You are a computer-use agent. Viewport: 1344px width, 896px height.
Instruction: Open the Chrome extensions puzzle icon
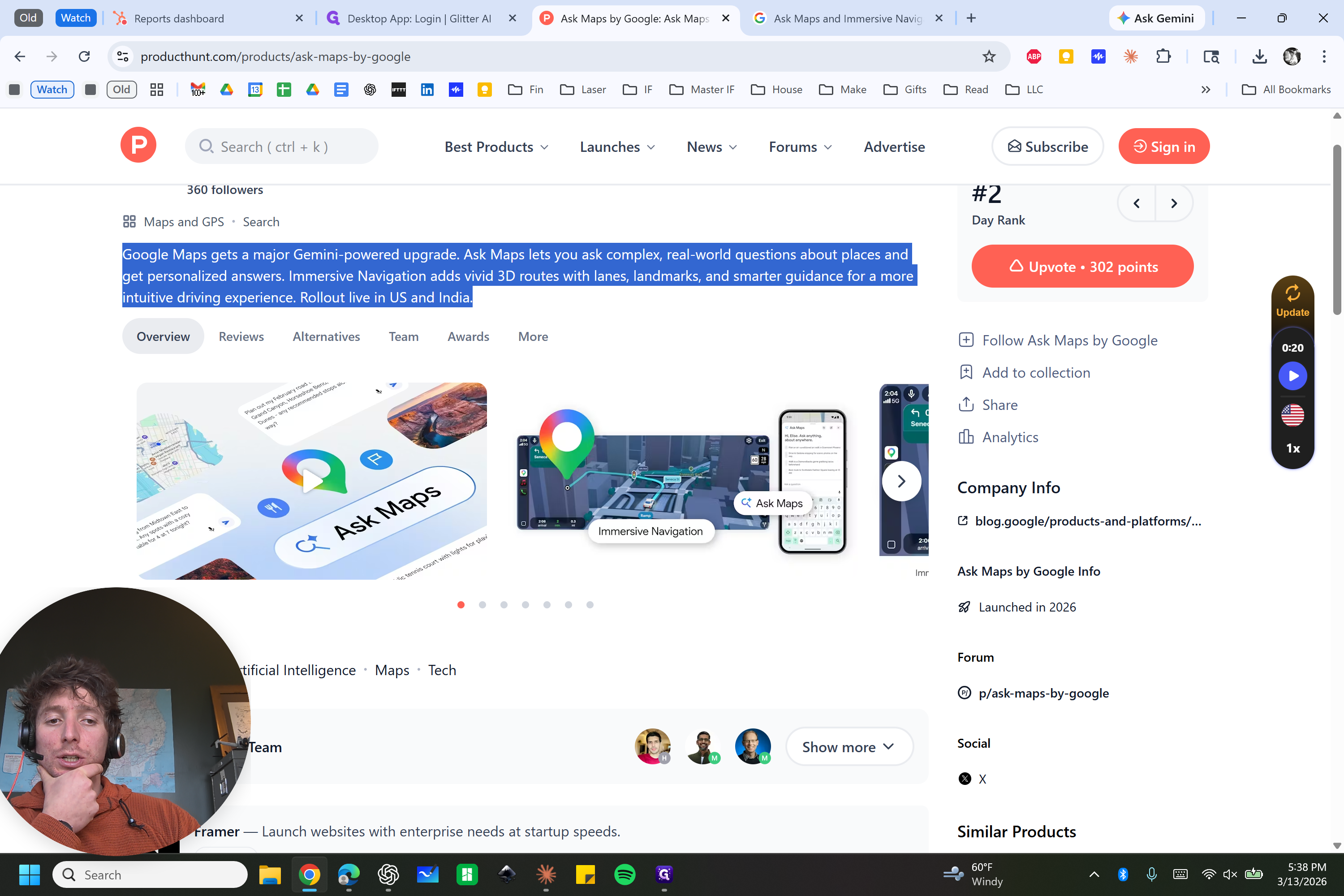coord(1163,56)
